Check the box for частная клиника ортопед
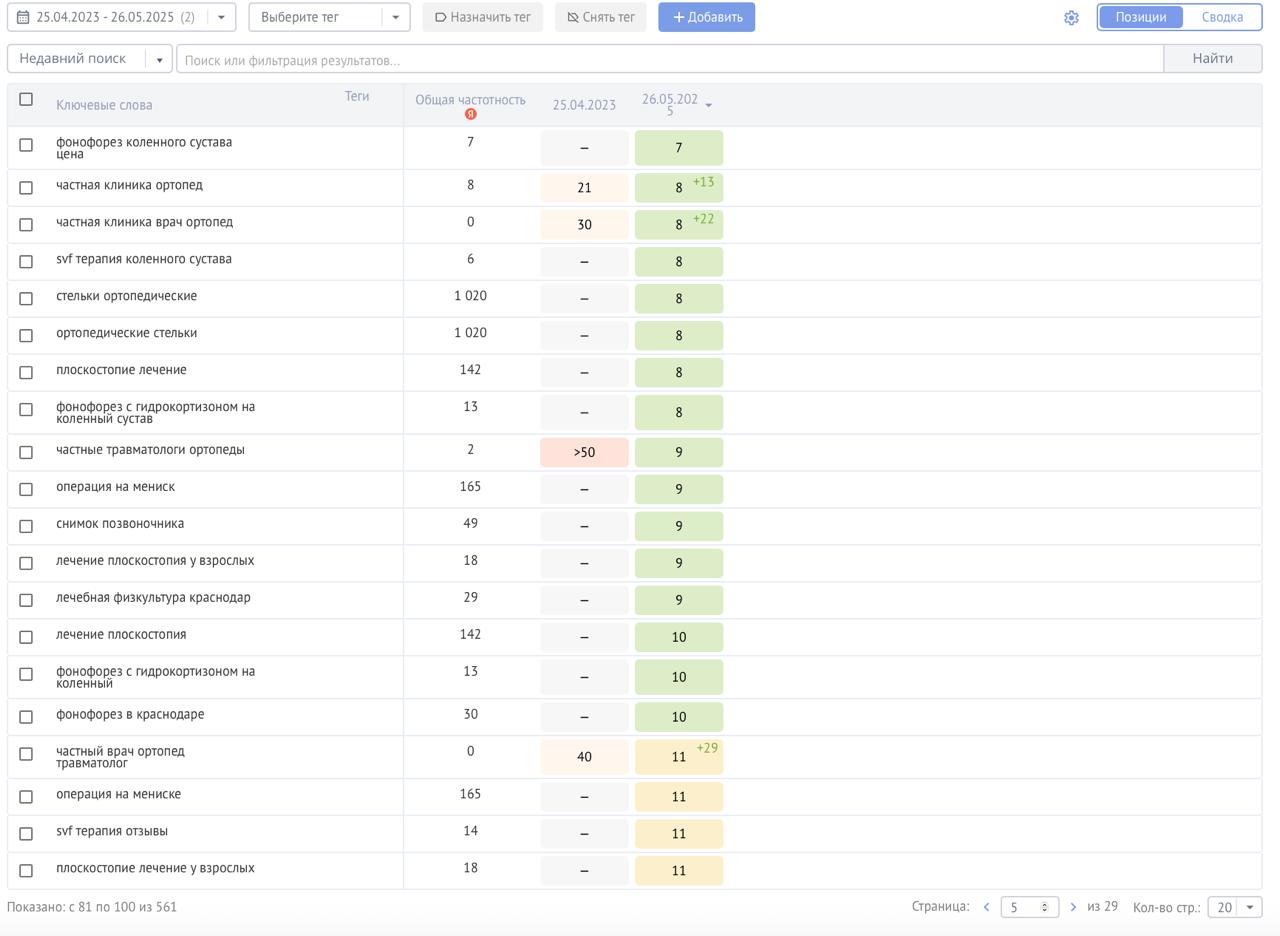Screen dimensions: 1280x936 [x=26, y=188]
